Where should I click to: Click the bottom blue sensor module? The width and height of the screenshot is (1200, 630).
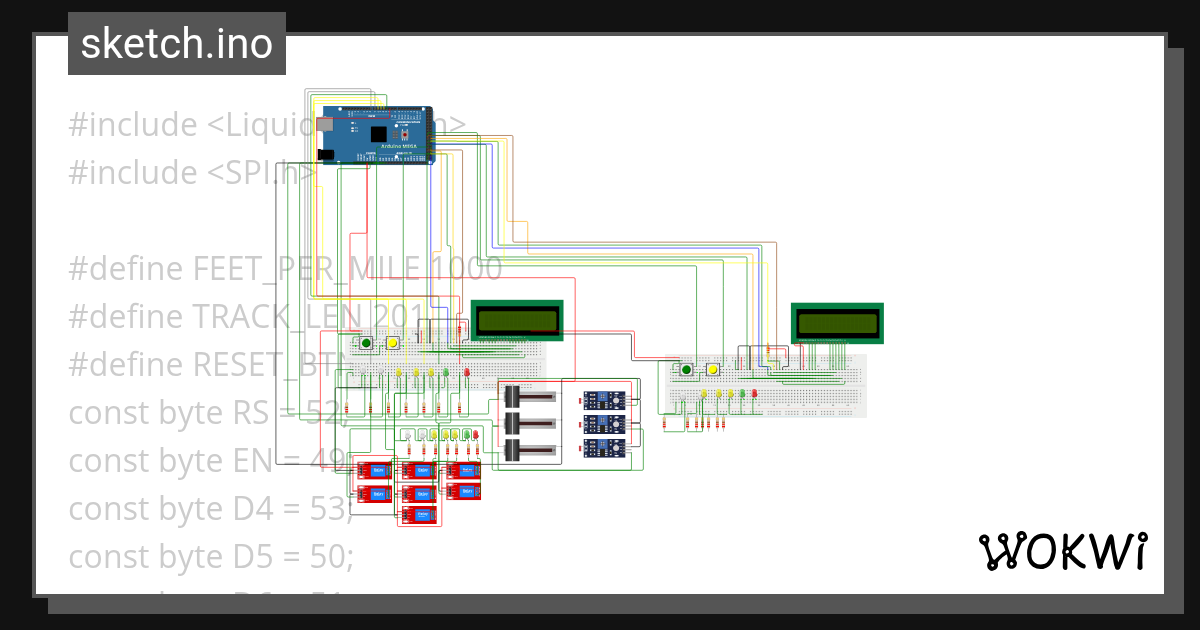click(x=604, y=447)
